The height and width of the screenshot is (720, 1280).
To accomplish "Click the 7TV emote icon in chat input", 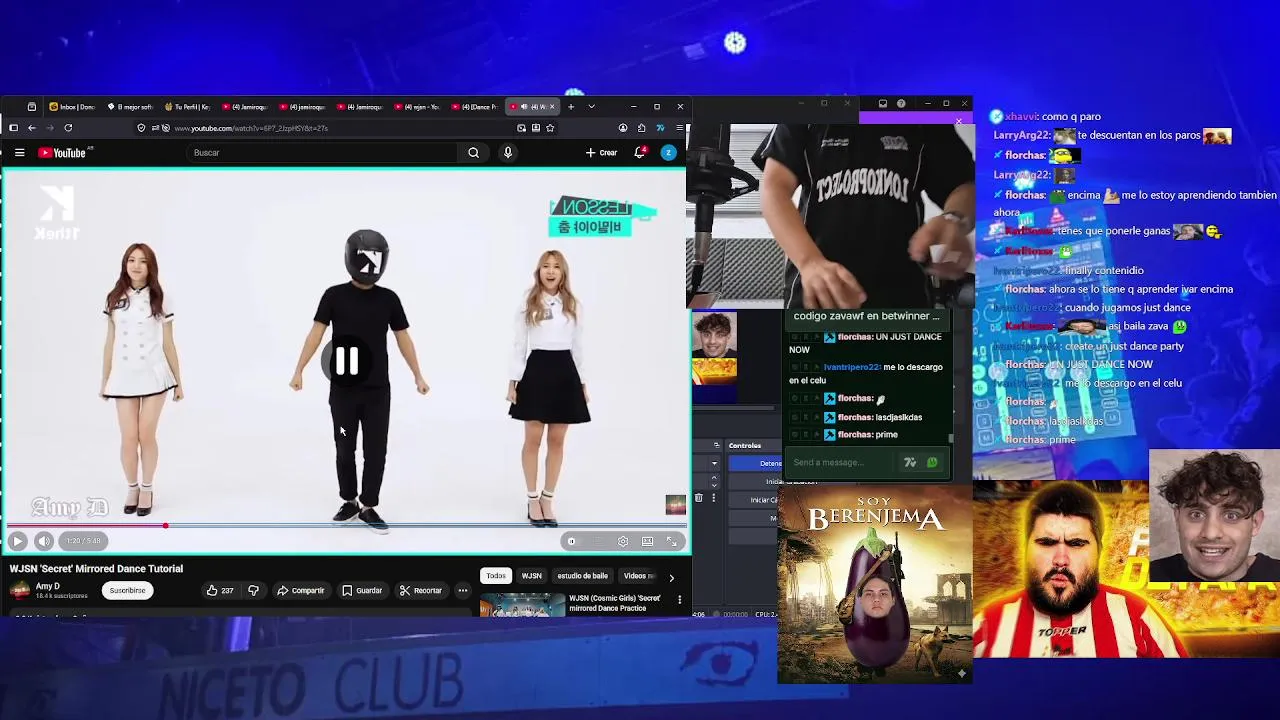I will click(910, 462).
